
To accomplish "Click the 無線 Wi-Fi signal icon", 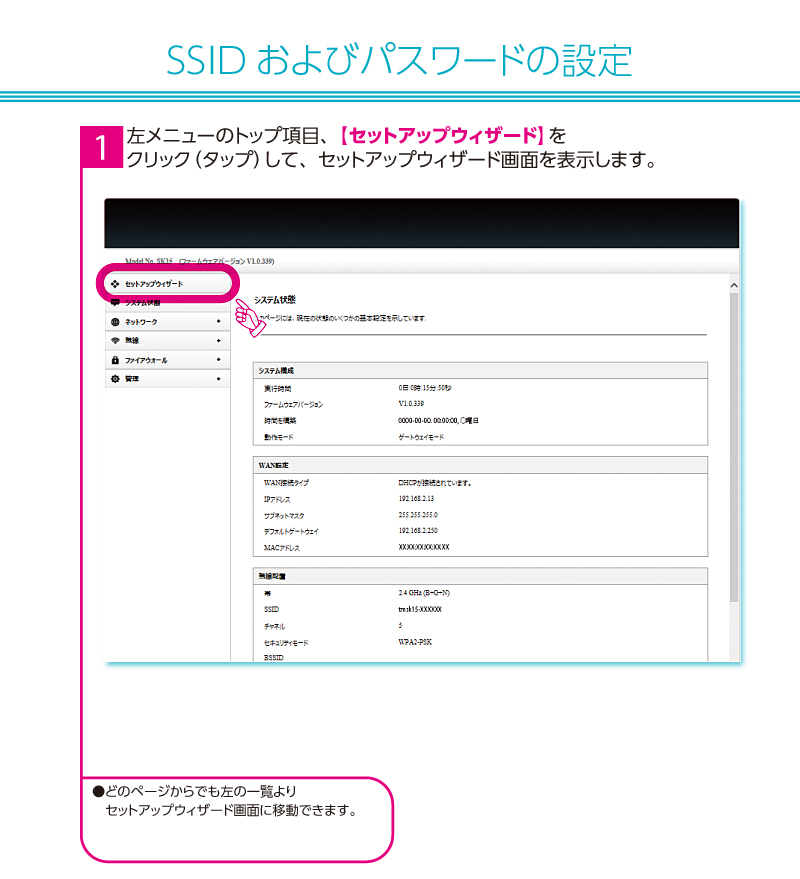I will (x=115, y=341).
